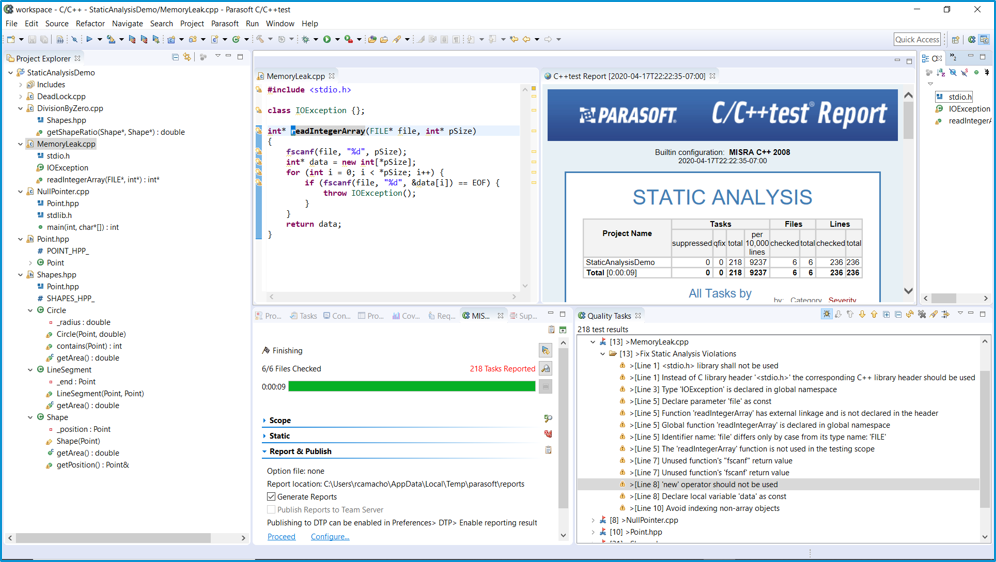Open the Parasoft menu

(225, 23)
